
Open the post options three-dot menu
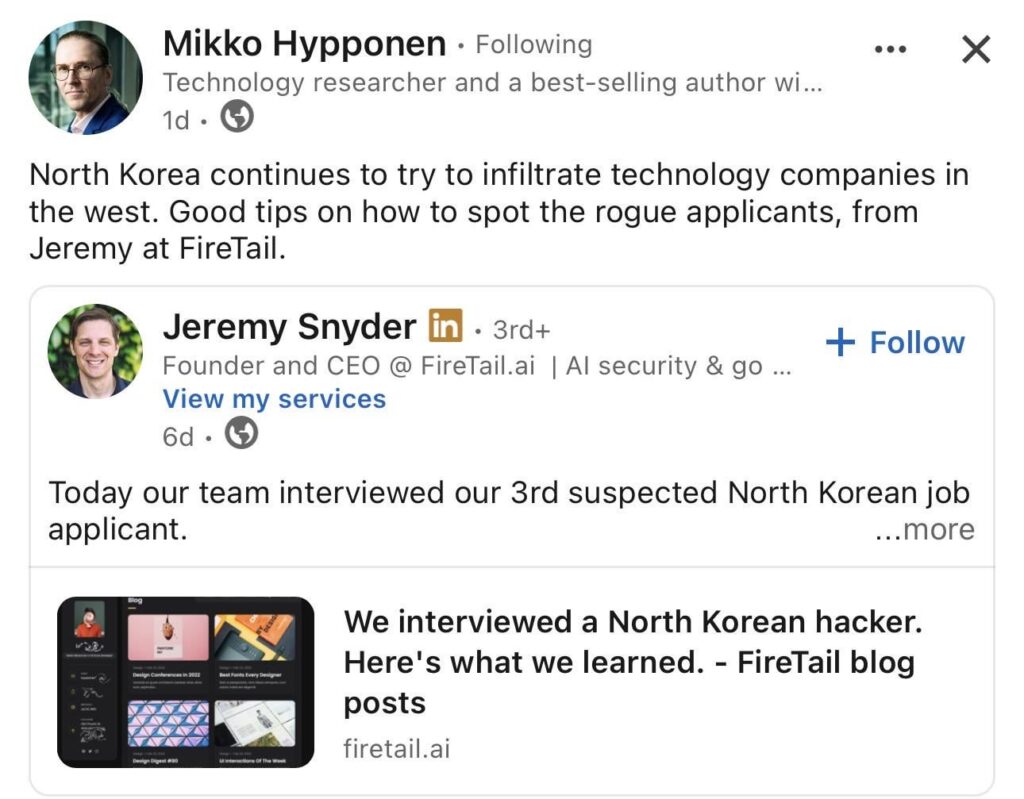889,47
